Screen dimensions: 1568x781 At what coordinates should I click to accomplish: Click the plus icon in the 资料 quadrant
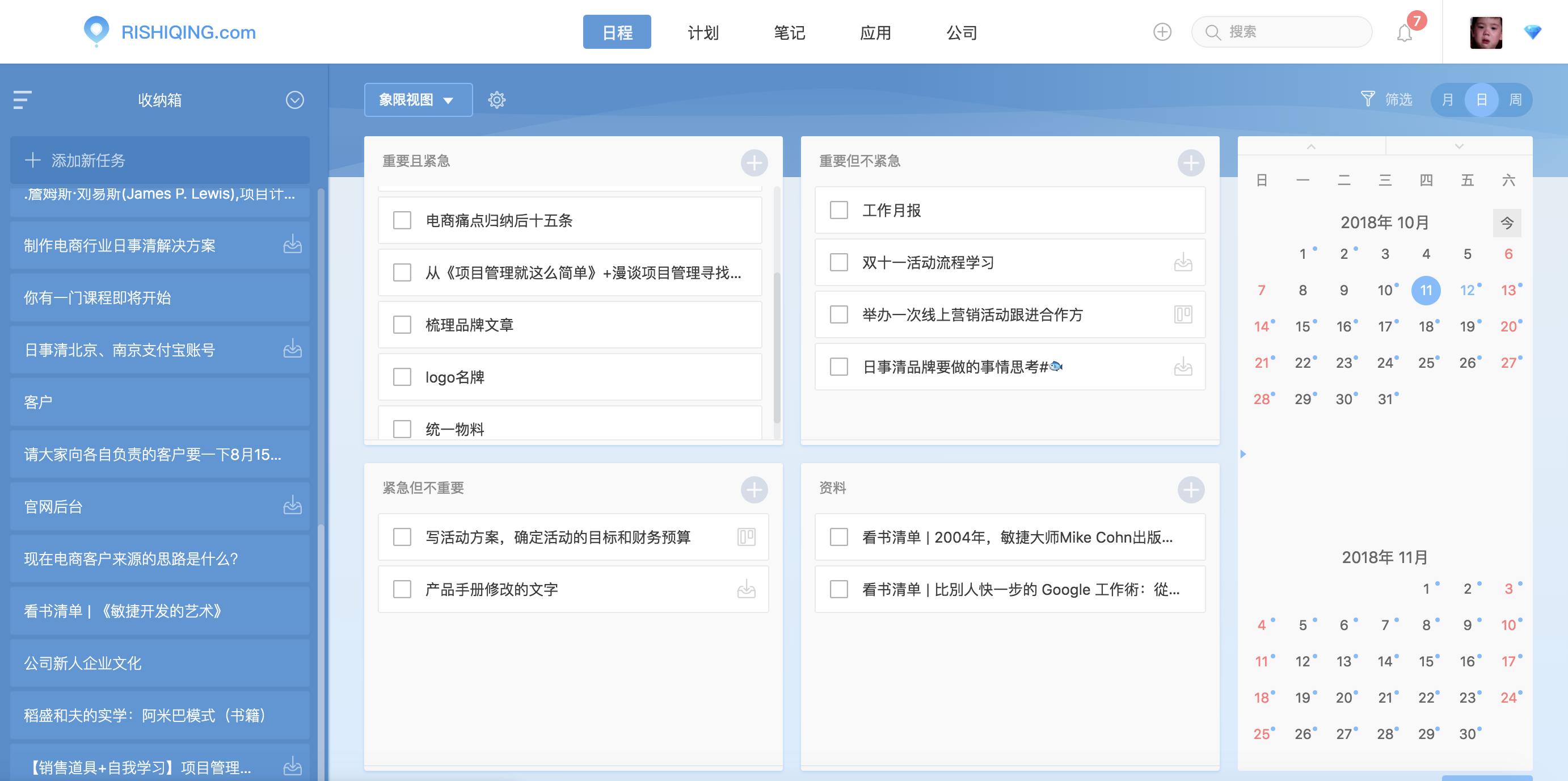[x=1192, y=489]
